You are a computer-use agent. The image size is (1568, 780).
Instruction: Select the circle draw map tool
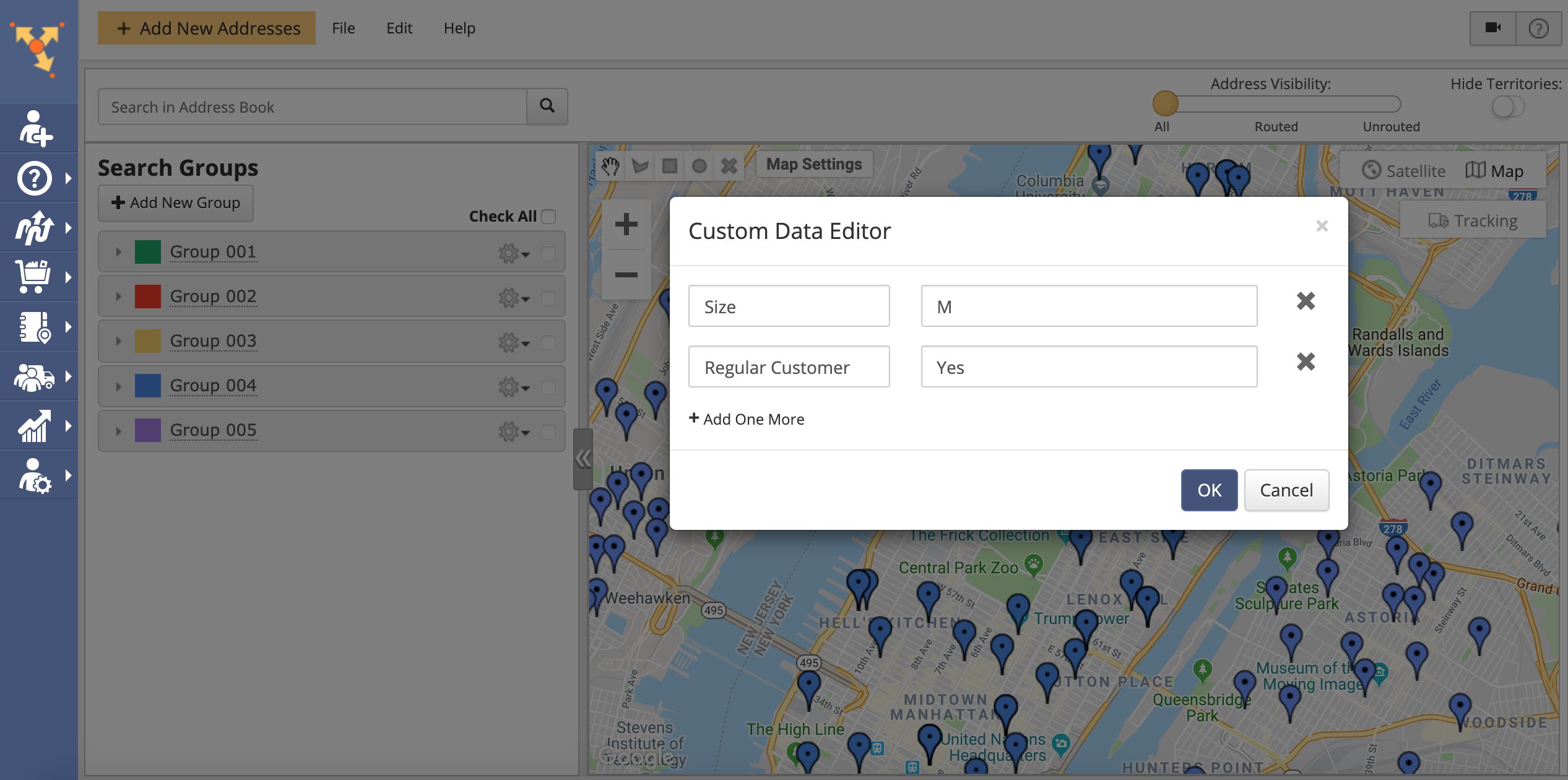[700, 165]
